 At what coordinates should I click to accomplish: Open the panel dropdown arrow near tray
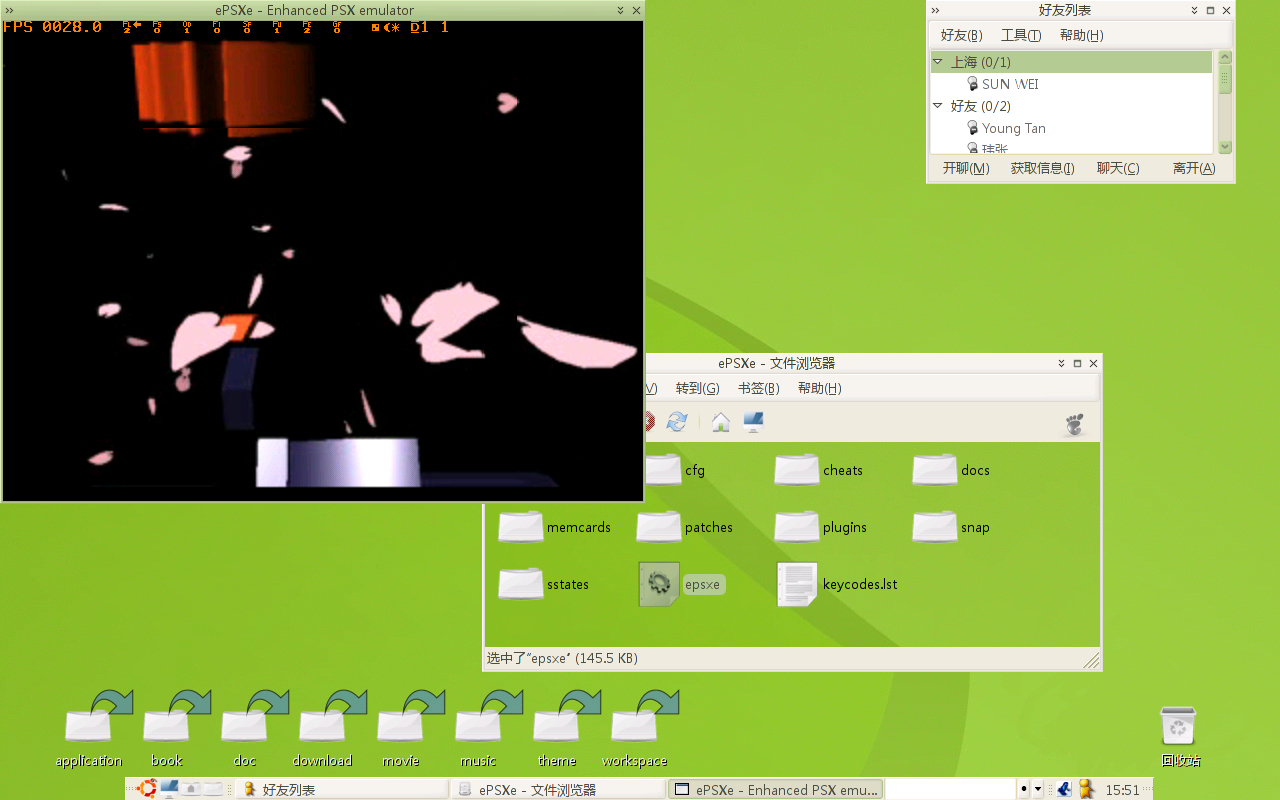pyautogui.click(x=1038, y=789)
